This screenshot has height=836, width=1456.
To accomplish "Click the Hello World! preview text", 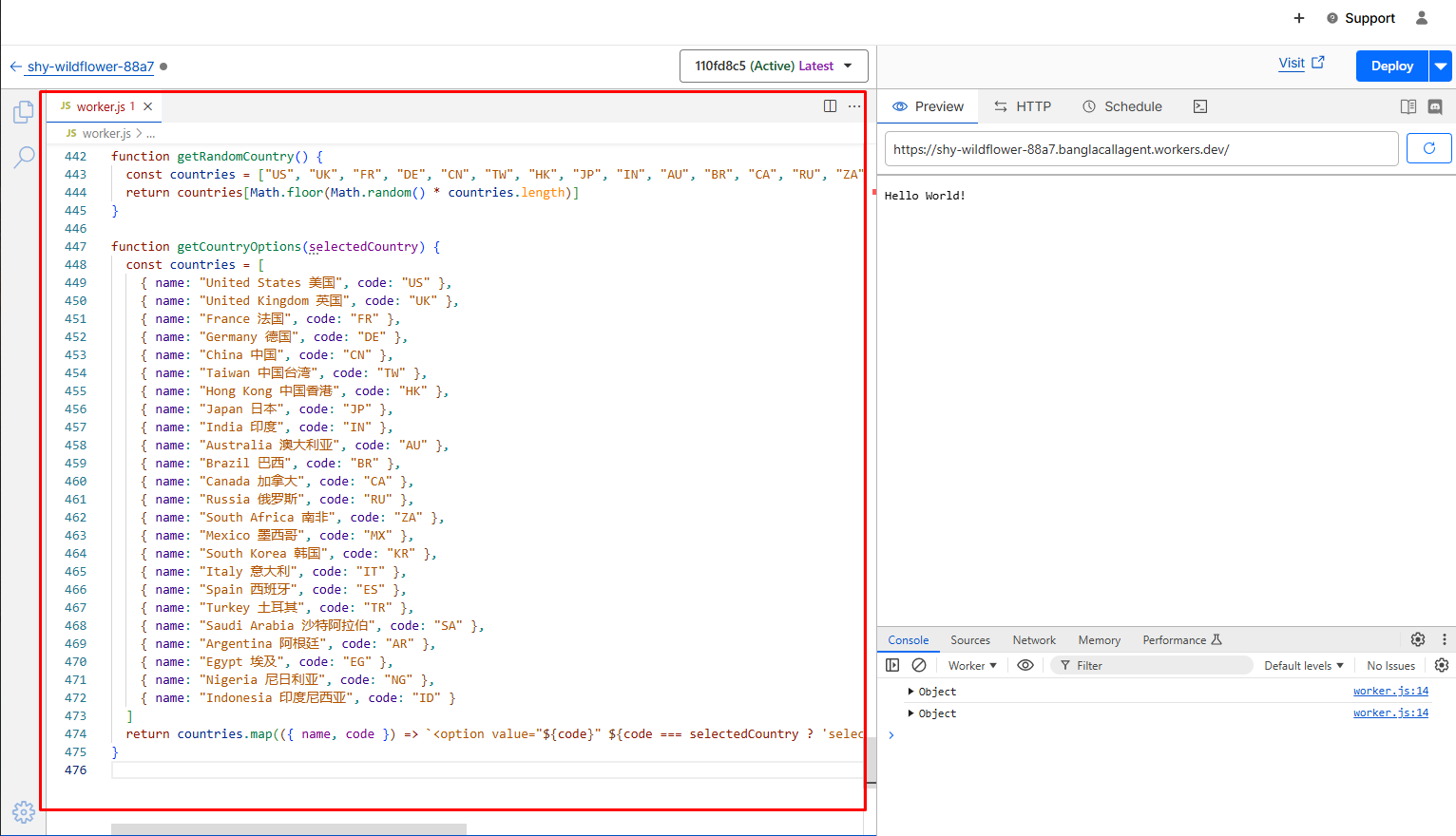I will click(x=925, y=196).
